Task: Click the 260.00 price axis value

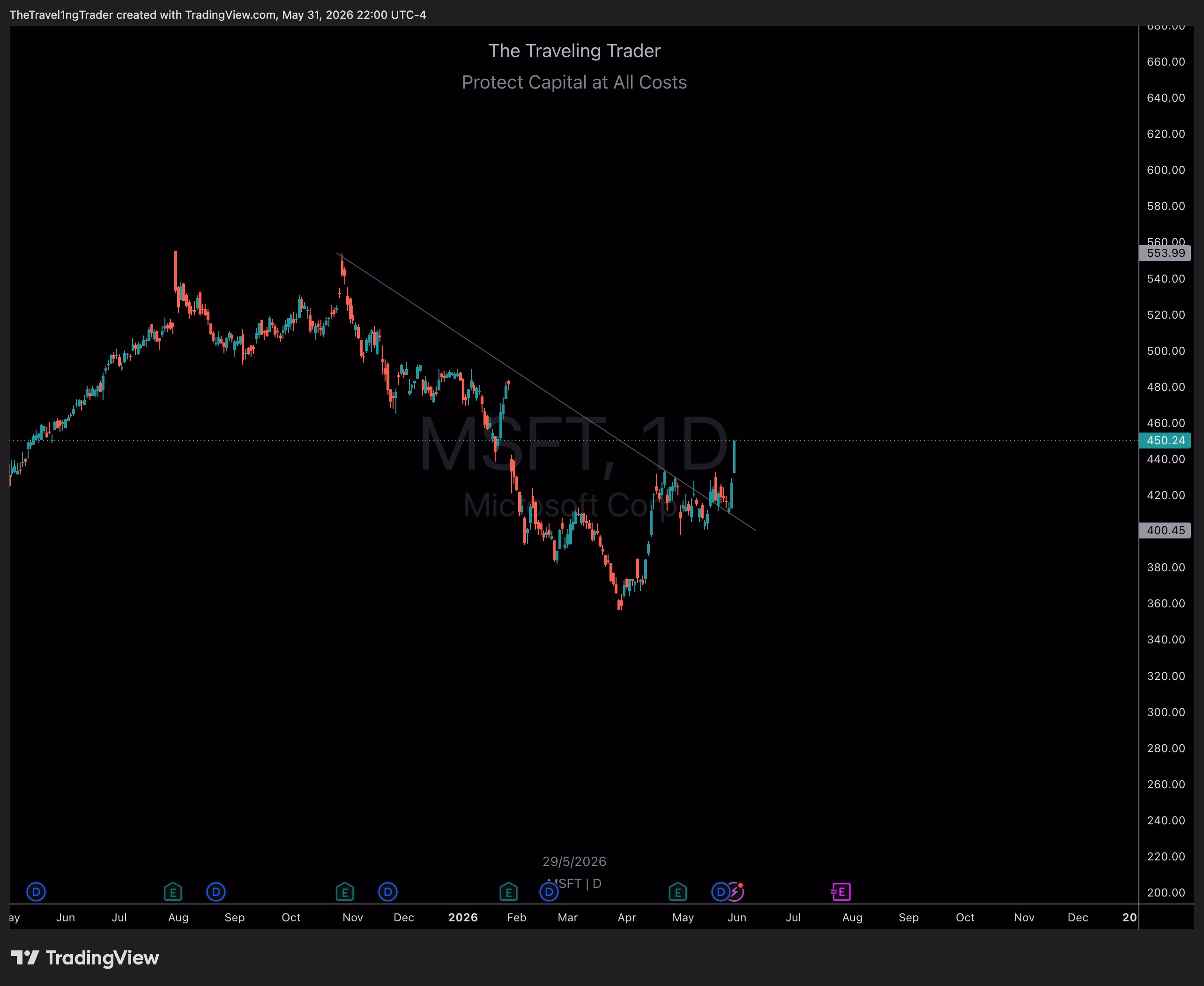Action: pyautogui.click(x=1166, y=784)
